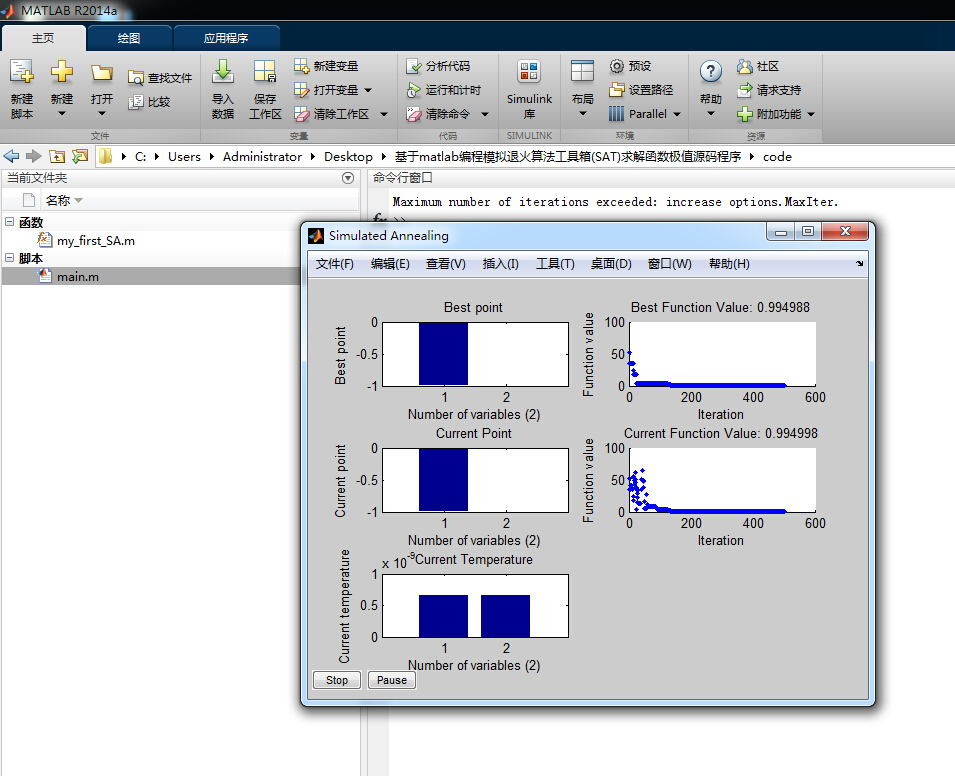The image size is (955, 776).
Task: Open the 文件(F) menu in figure window
Action: click(x=334, y=264)
